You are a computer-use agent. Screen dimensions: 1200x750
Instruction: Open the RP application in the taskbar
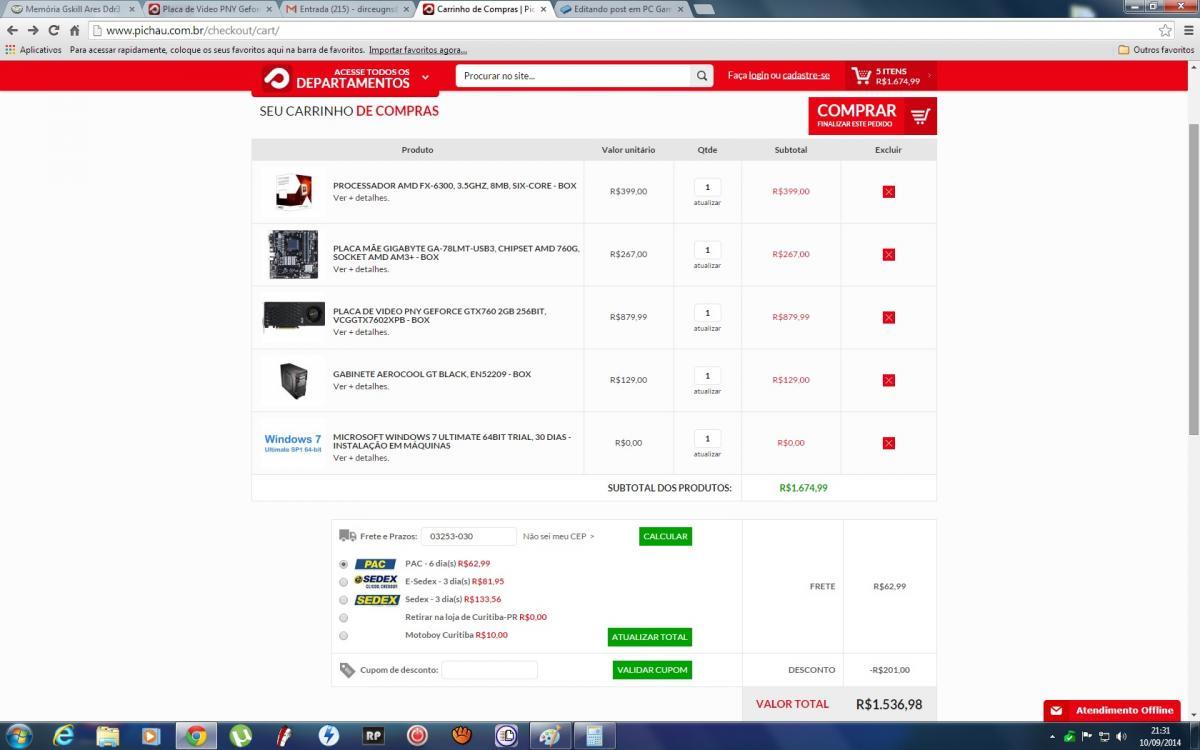point(373,735)
